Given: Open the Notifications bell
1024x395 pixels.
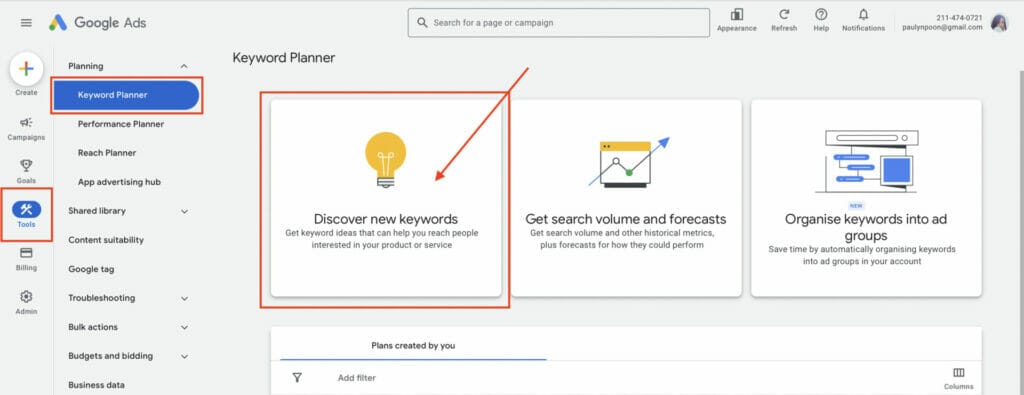Looking at the screenshot, I should point(863,14).
